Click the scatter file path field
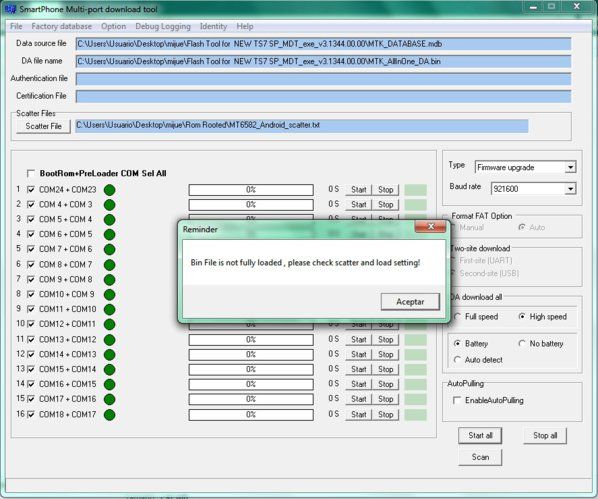Screen dimensions: 598x499 [x=301, y=126]
